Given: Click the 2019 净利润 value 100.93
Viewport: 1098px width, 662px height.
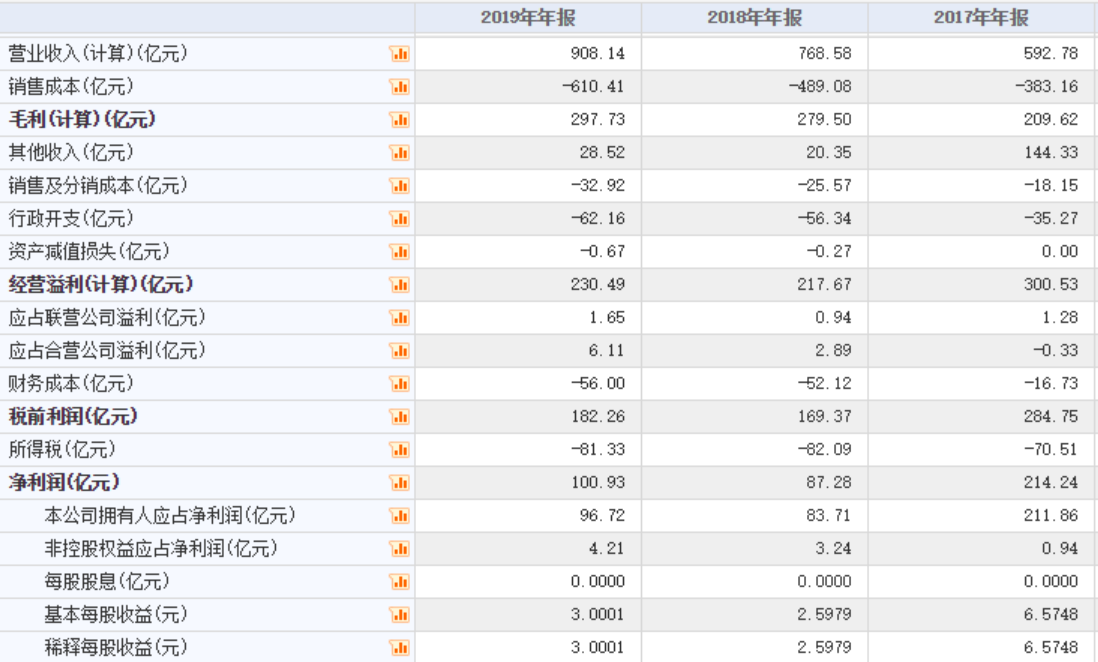Looking at the screenshot, I should pos(597,483).
